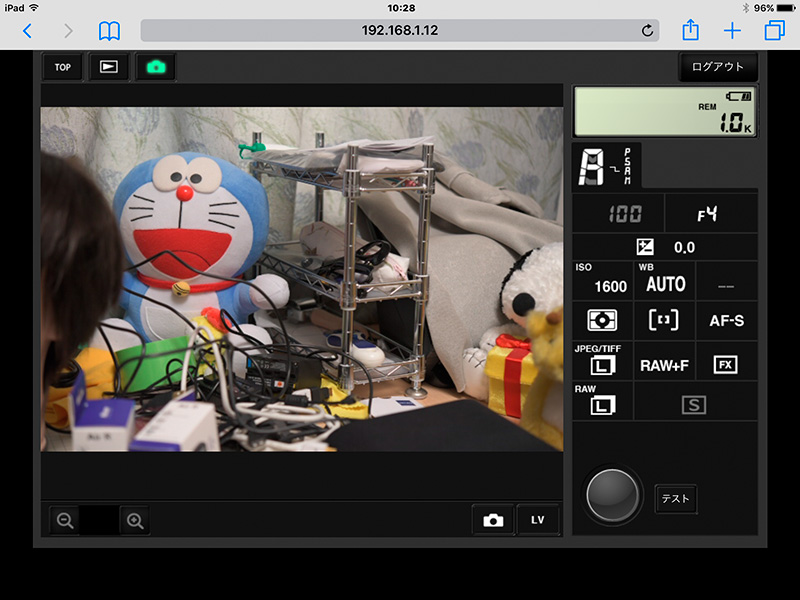Open Safari bookmarks book icon
The image size is (800, 600).
pyautogui.click(x=109, y=31)
